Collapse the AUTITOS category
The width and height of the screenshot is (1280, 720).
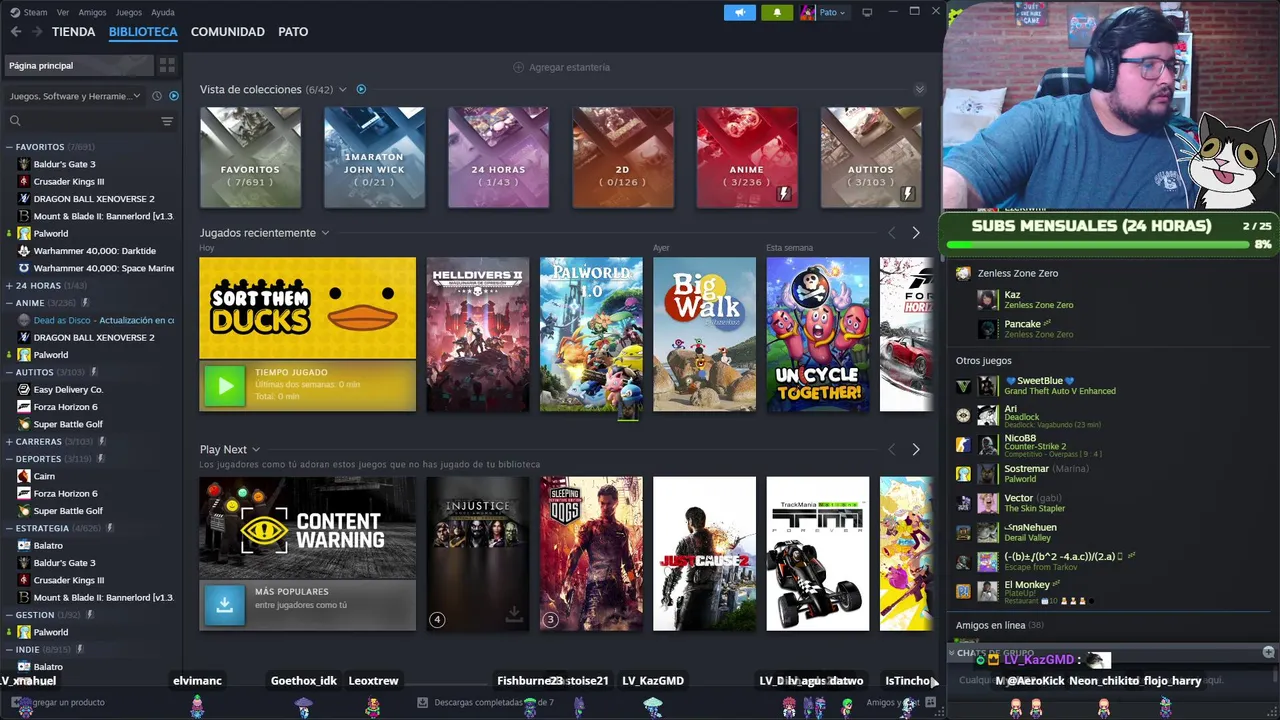(9, 372)
